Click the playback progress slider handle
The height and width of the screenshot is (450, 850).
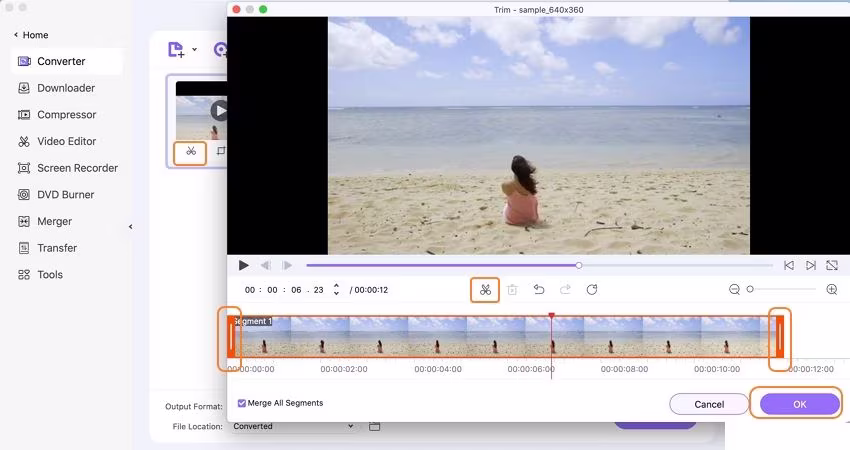579,265
